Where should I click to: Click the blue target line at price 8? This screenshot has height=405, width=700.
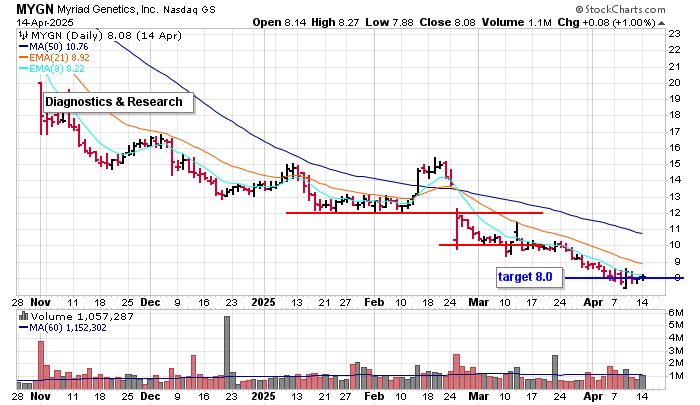point(624,278)
